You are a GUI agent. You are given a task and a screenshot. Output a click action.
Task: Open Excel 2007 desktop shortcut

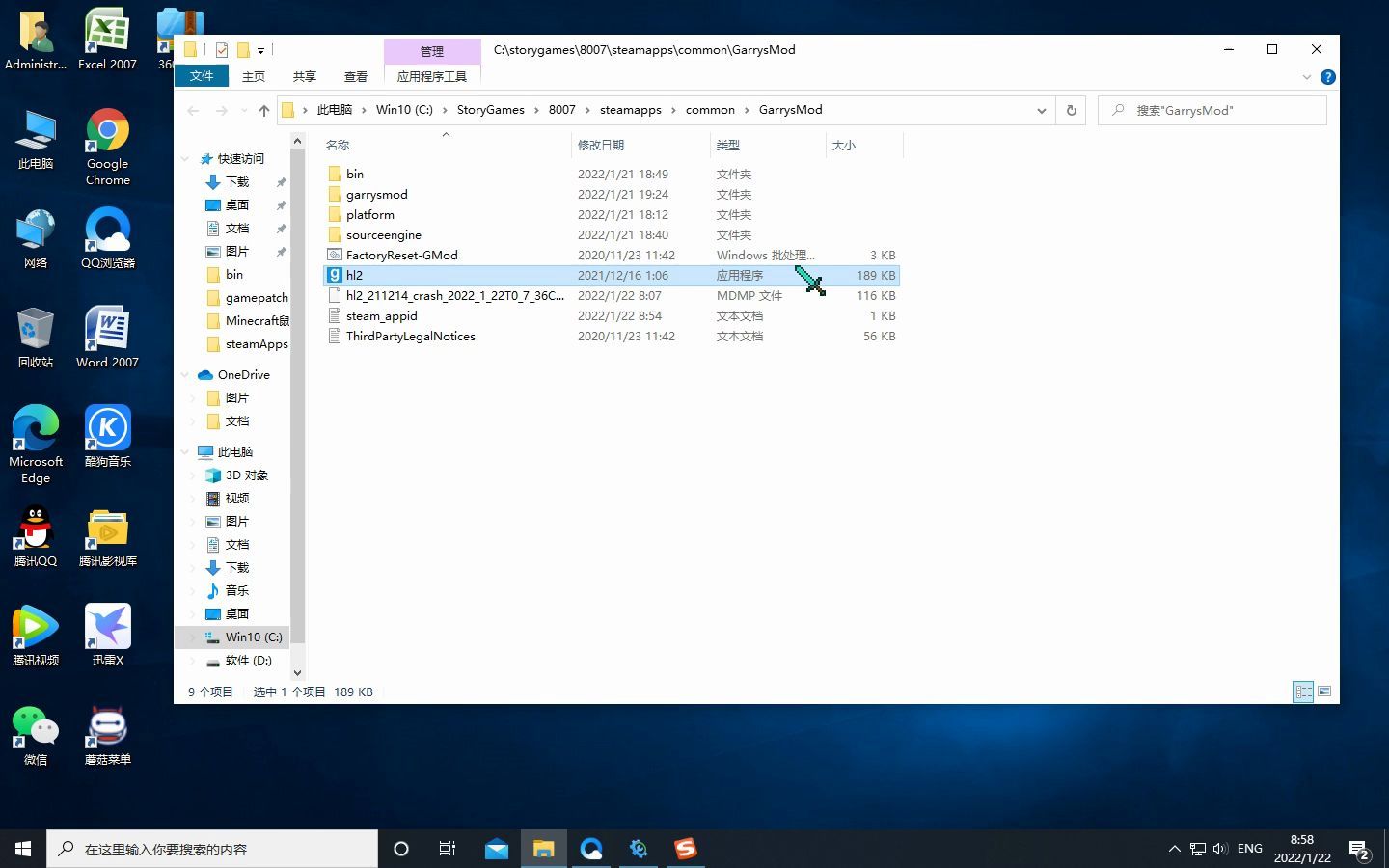(x=107, y=40)
